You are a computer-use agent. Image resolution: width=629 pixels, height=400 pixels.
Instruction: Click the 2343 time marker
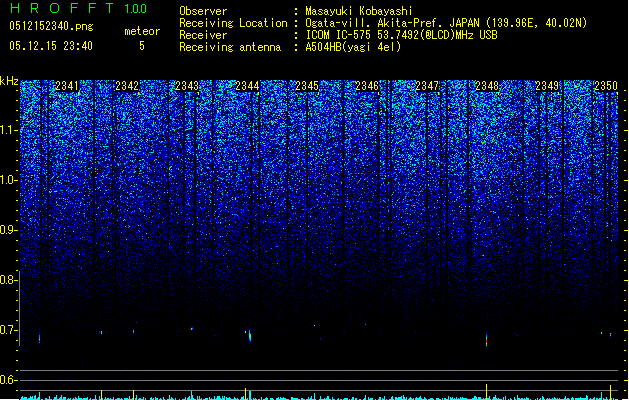click(187, 86)
